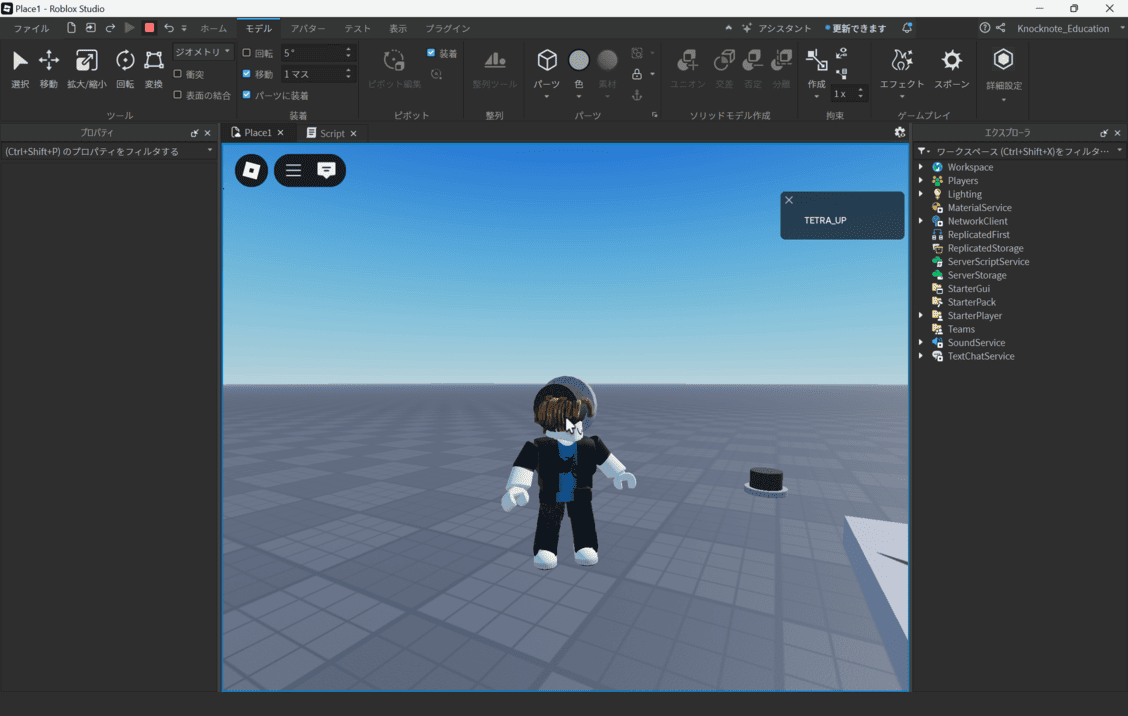
Task: Click the 更新できます update button
Action: [856, 28]
